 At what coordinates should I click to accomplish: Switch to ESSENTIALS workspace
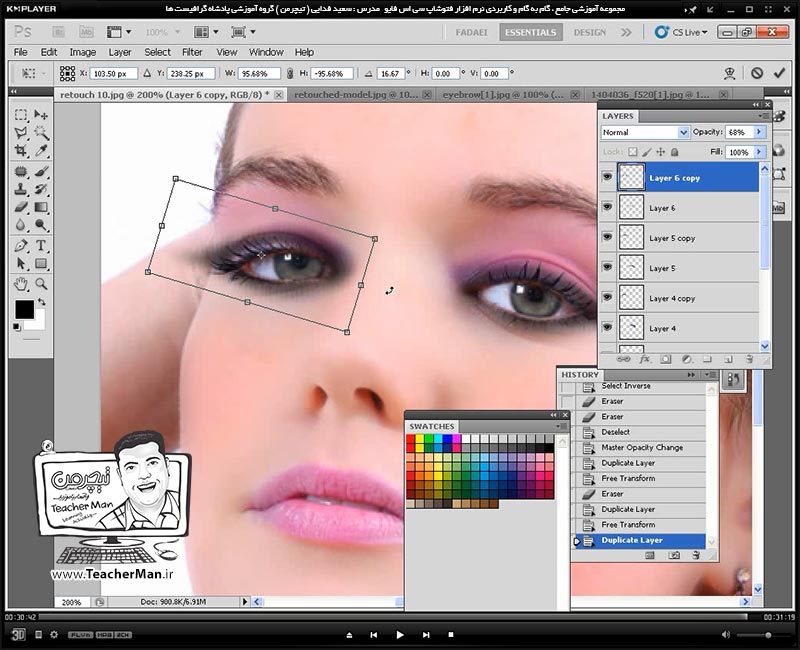(x=531, y=32)
